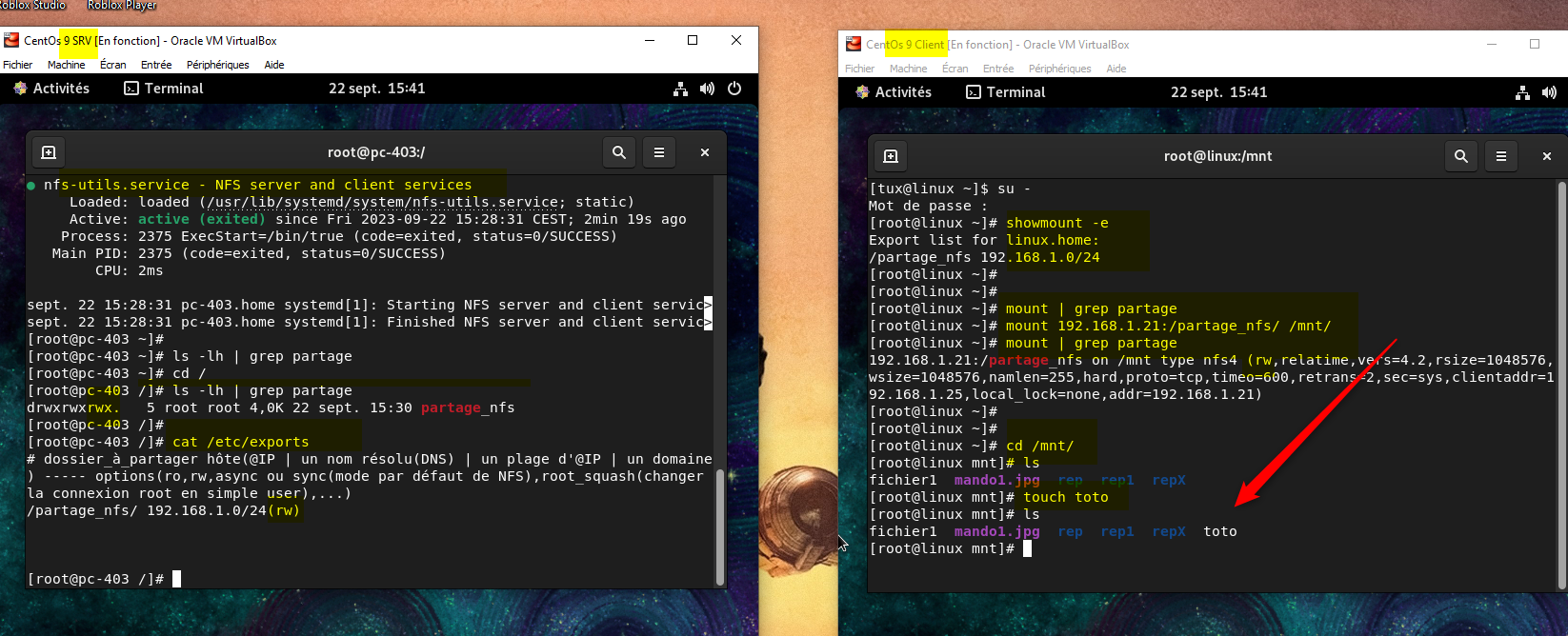Click Client terminal title root@linux:/mnt
Viewport: 1568px width, 636px height.
tap(1218, 156)
